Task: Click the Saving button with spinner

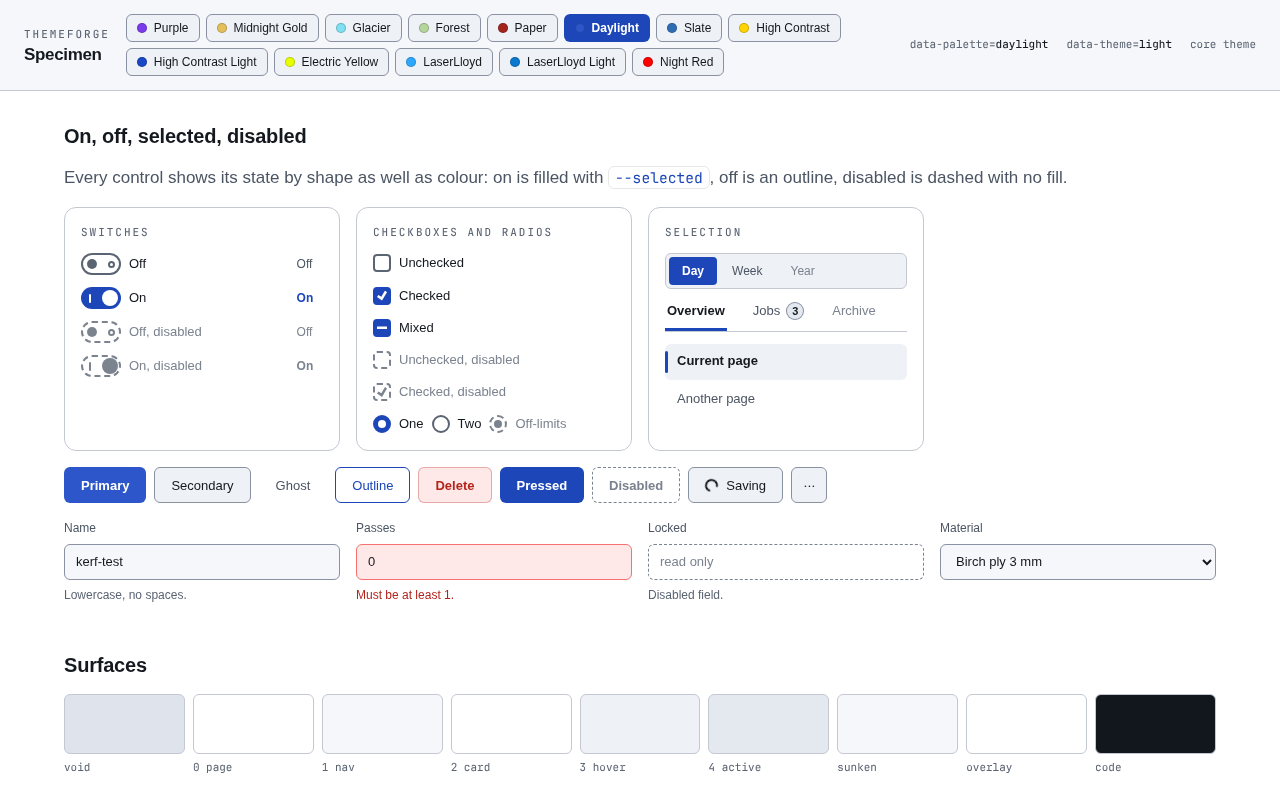Action: tap(735, 485)
